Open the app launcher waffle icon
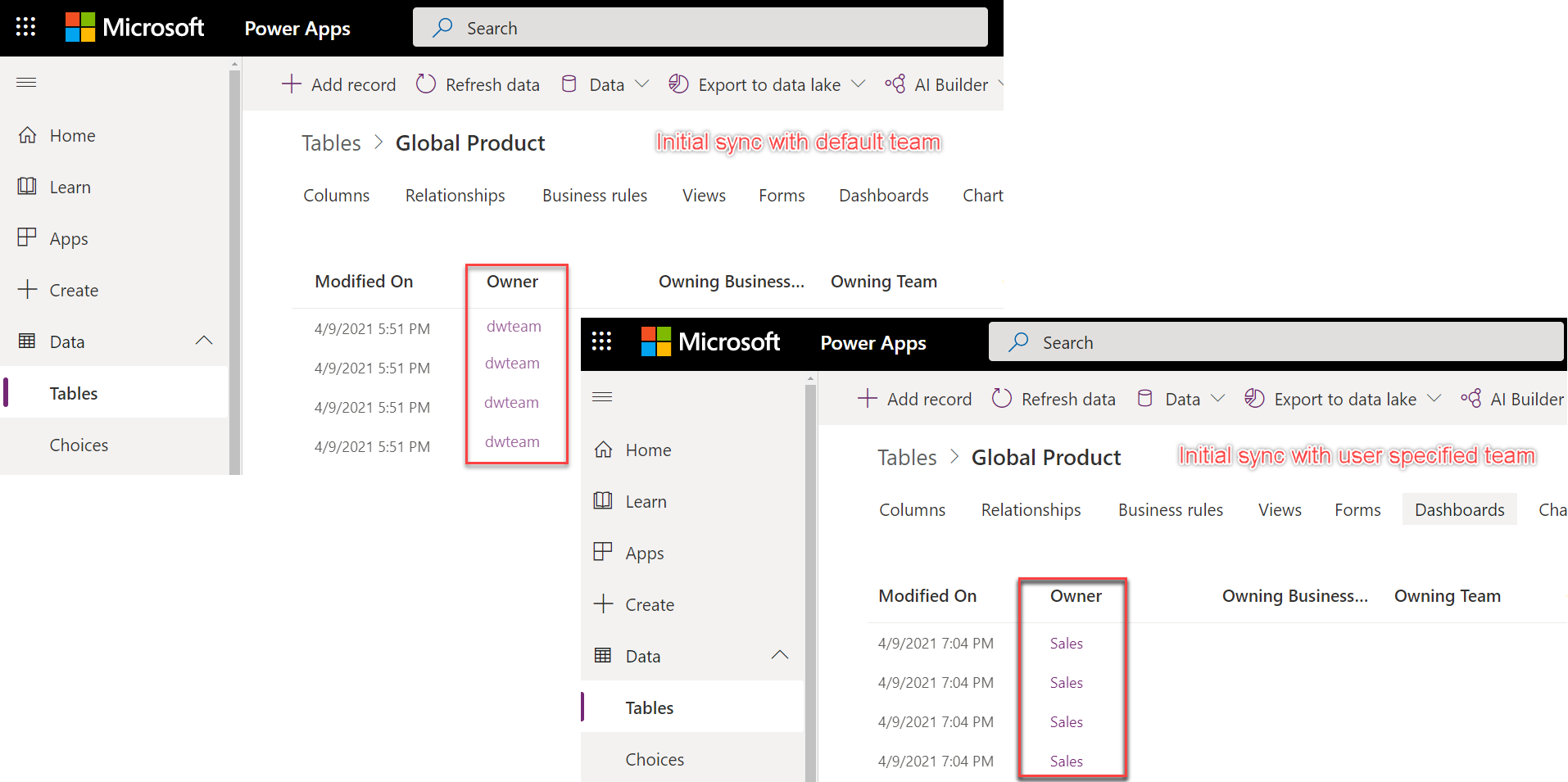 (25, 26)
